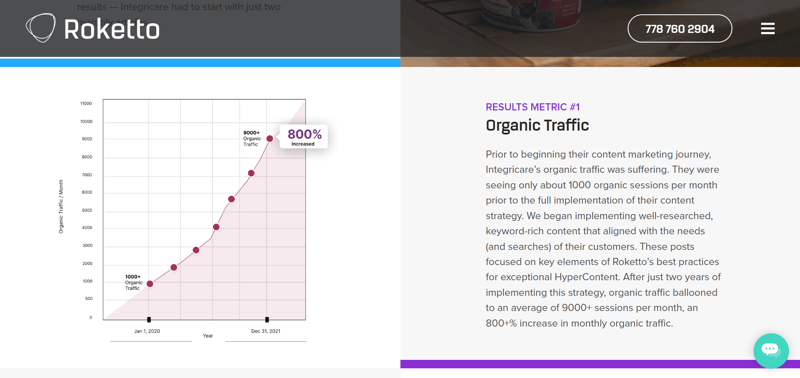Click the Jan 1, 2020 axis marker
Image resolution: width=800 pixels, height=378 pixels.
click(x=148, y=320)
